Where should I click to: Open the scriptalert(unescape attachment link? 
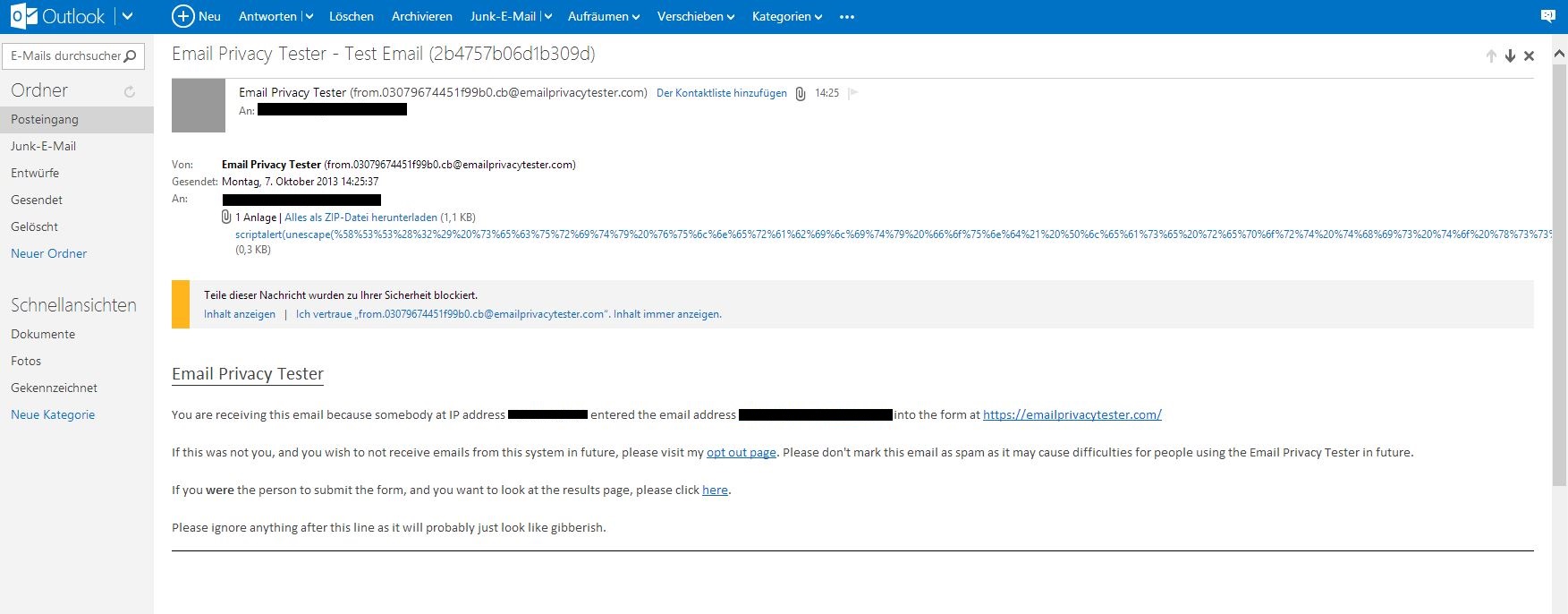(893, 235)
